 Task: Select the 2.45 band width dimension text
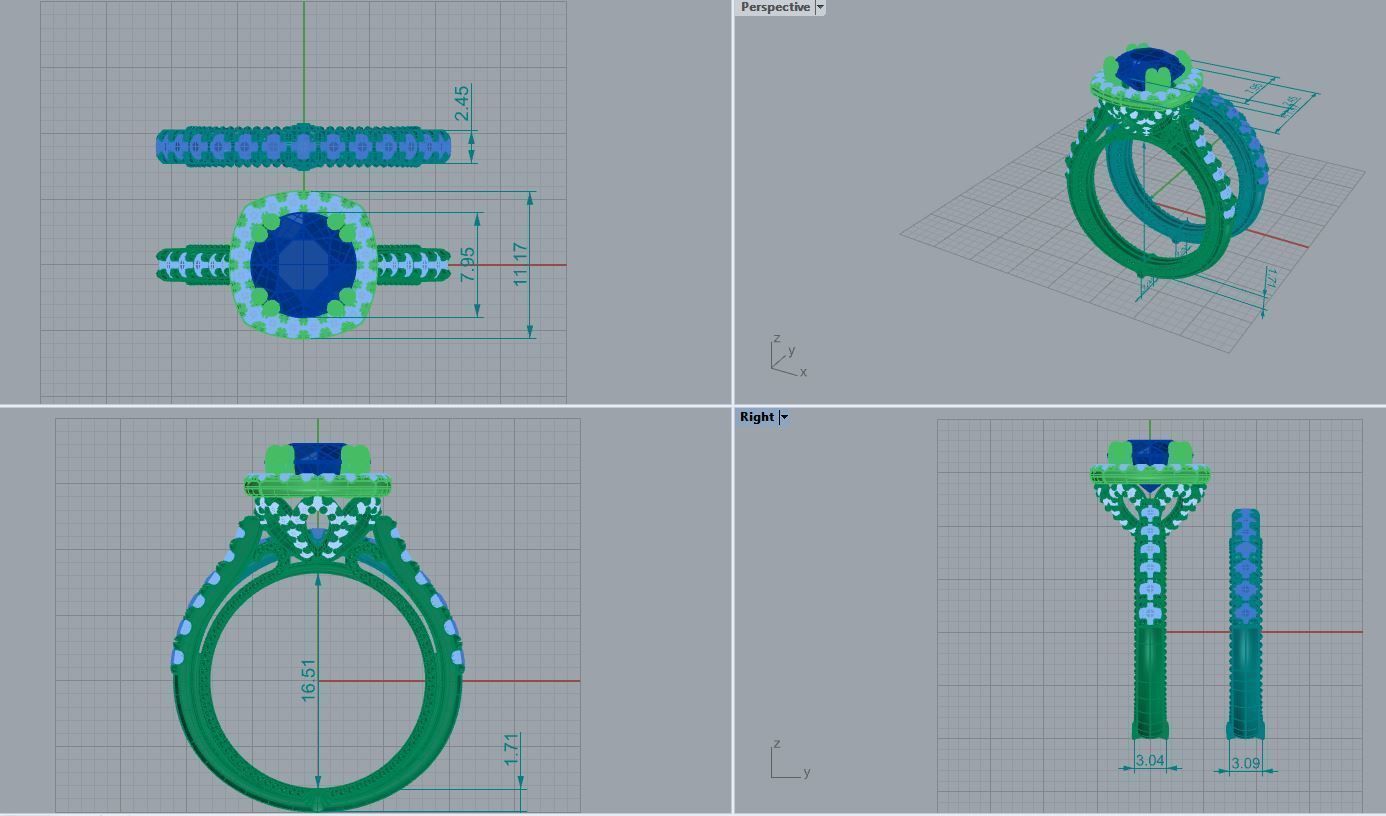461,103
